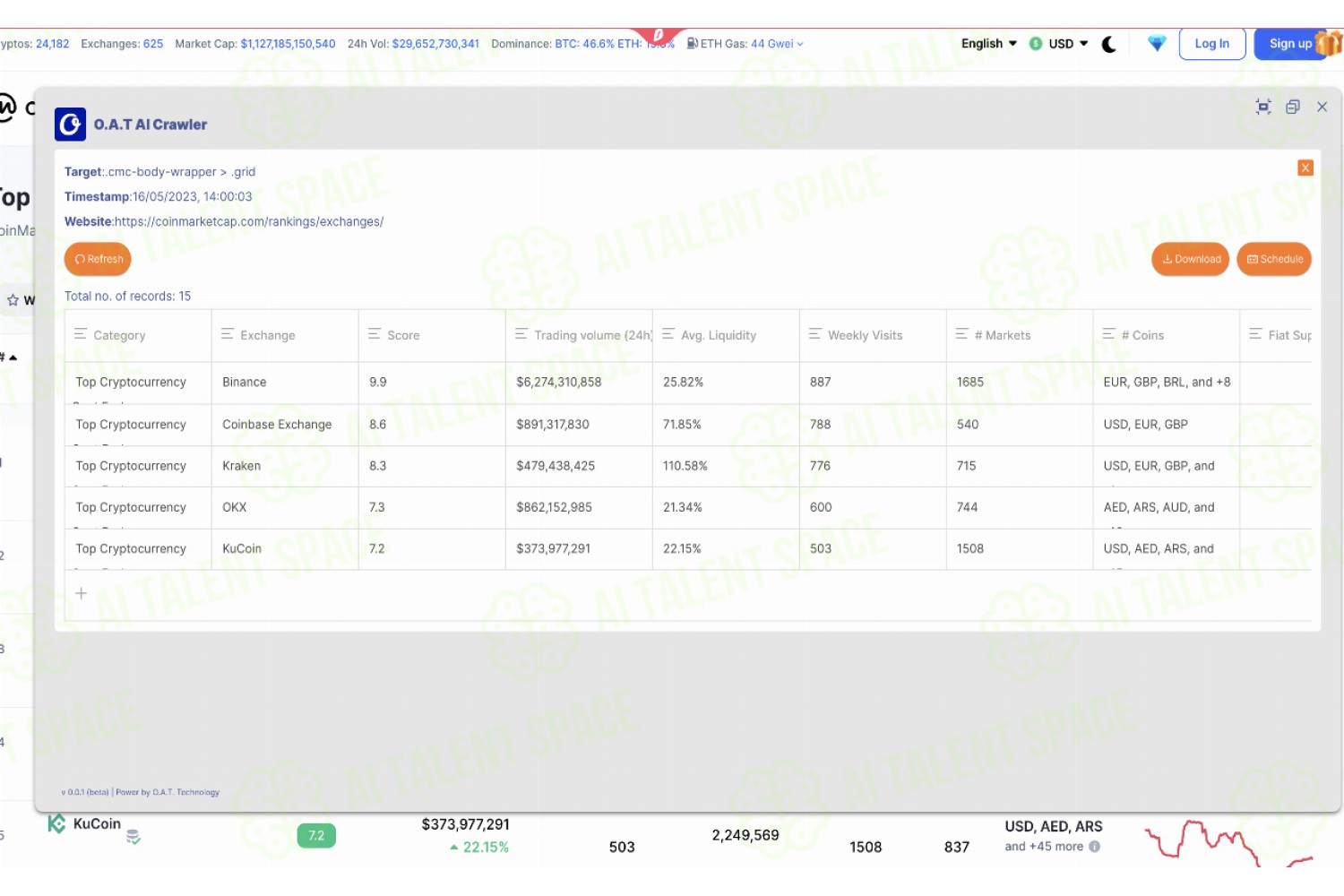Click the watchlist star icon on left
The image size is (1344, 896).
(x=13, y=300)
